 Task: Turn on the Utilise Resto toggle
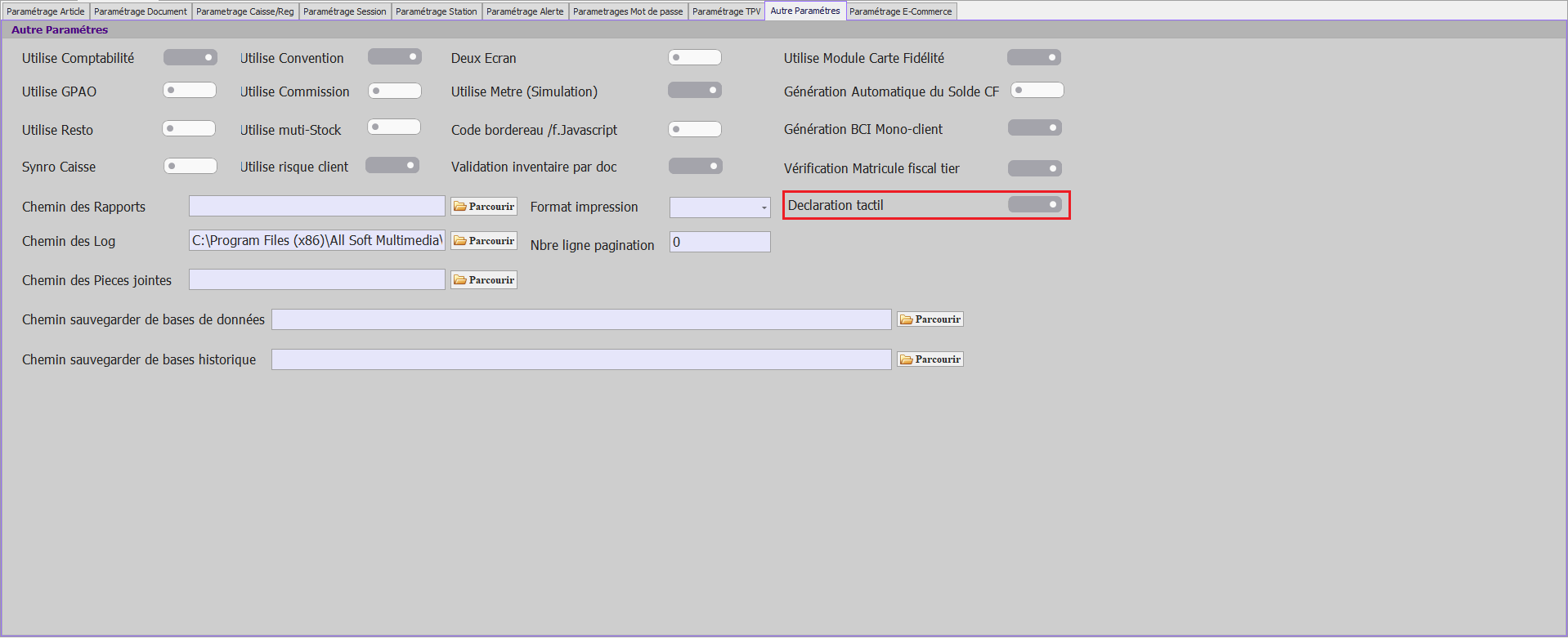(x=189, y=128)
